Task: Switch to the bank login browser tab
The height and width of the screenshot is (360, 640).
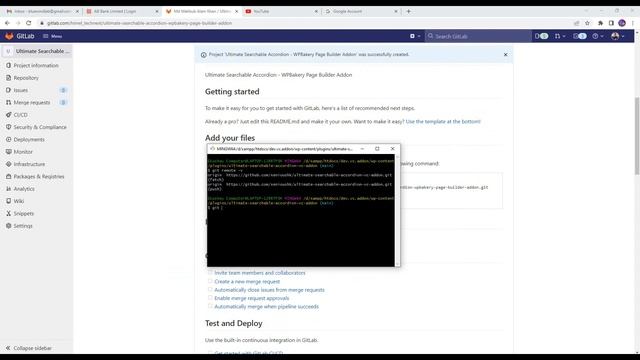Action: (x=122, y=11)
